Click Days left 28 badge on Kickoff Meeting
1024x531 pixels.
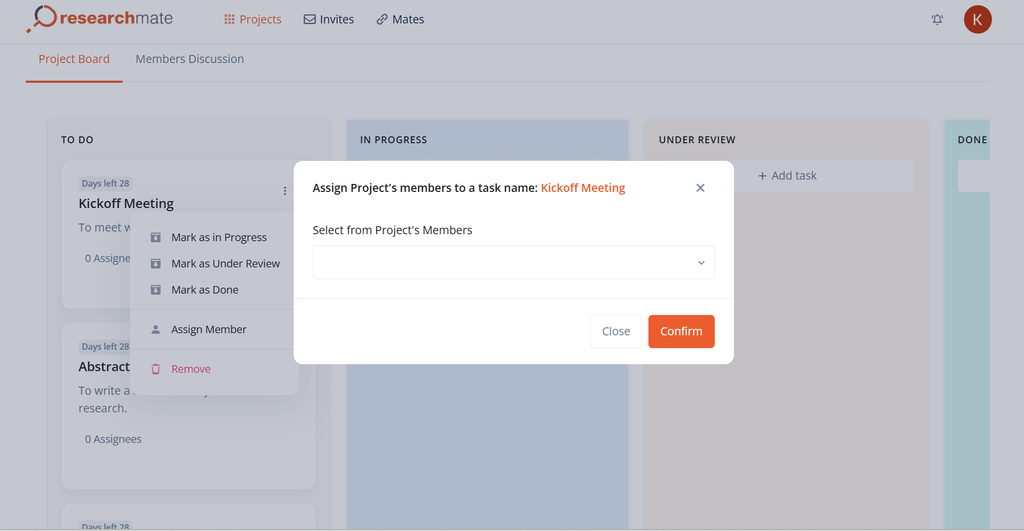[x=105, y=184]
